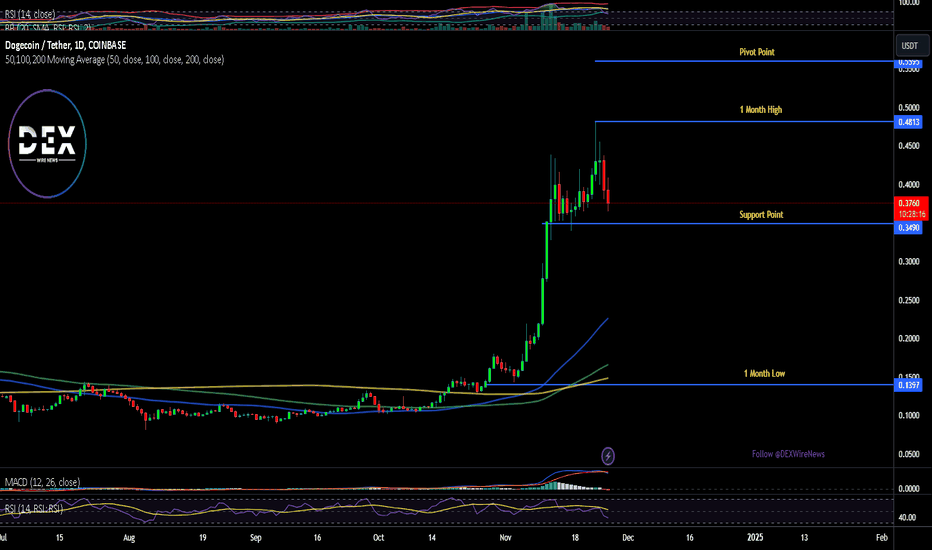This screenshot has height=550, width=932.
Task: Click 0.3000 on the price scale
Action: 909,262
